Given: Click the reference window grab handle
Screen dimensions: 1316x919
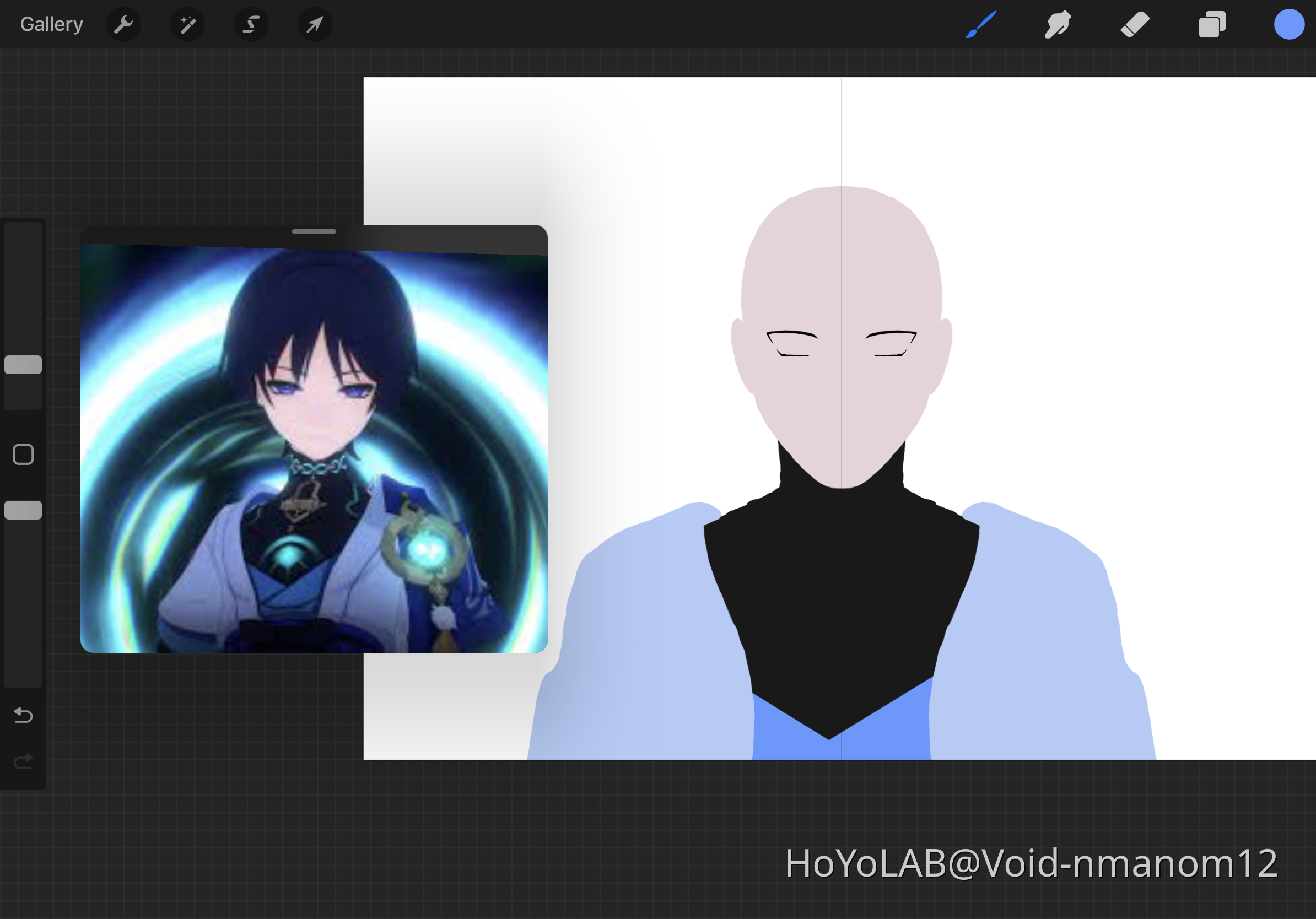Looking at the screenshot, I should pos(314,231).
